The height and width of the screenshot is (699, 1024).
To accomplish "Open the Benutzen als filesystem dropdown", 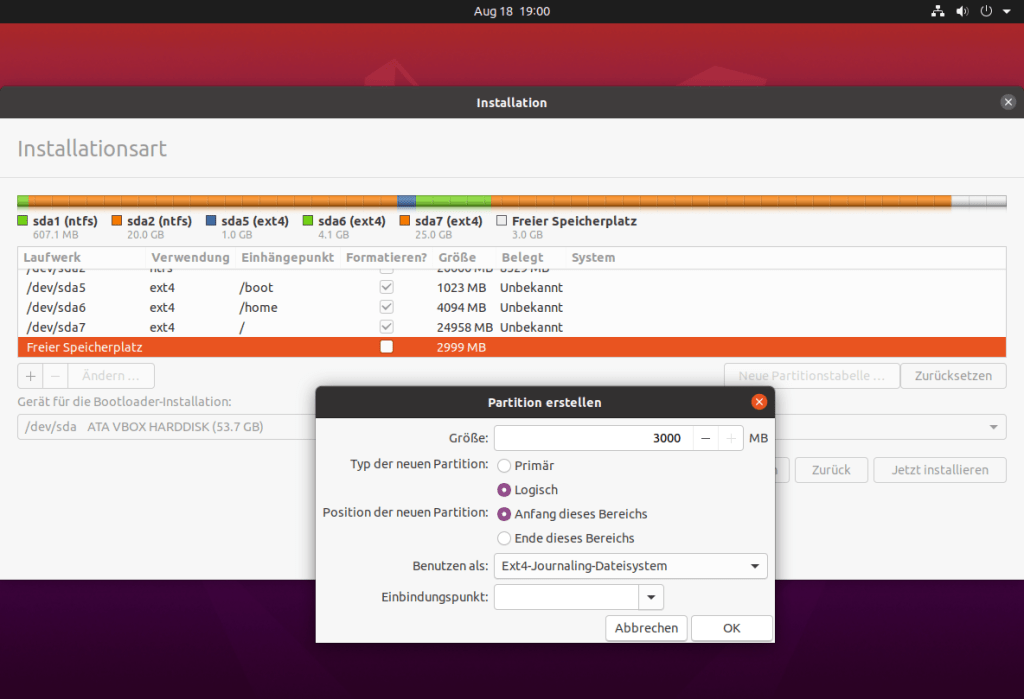I will [x=631, y=566].
